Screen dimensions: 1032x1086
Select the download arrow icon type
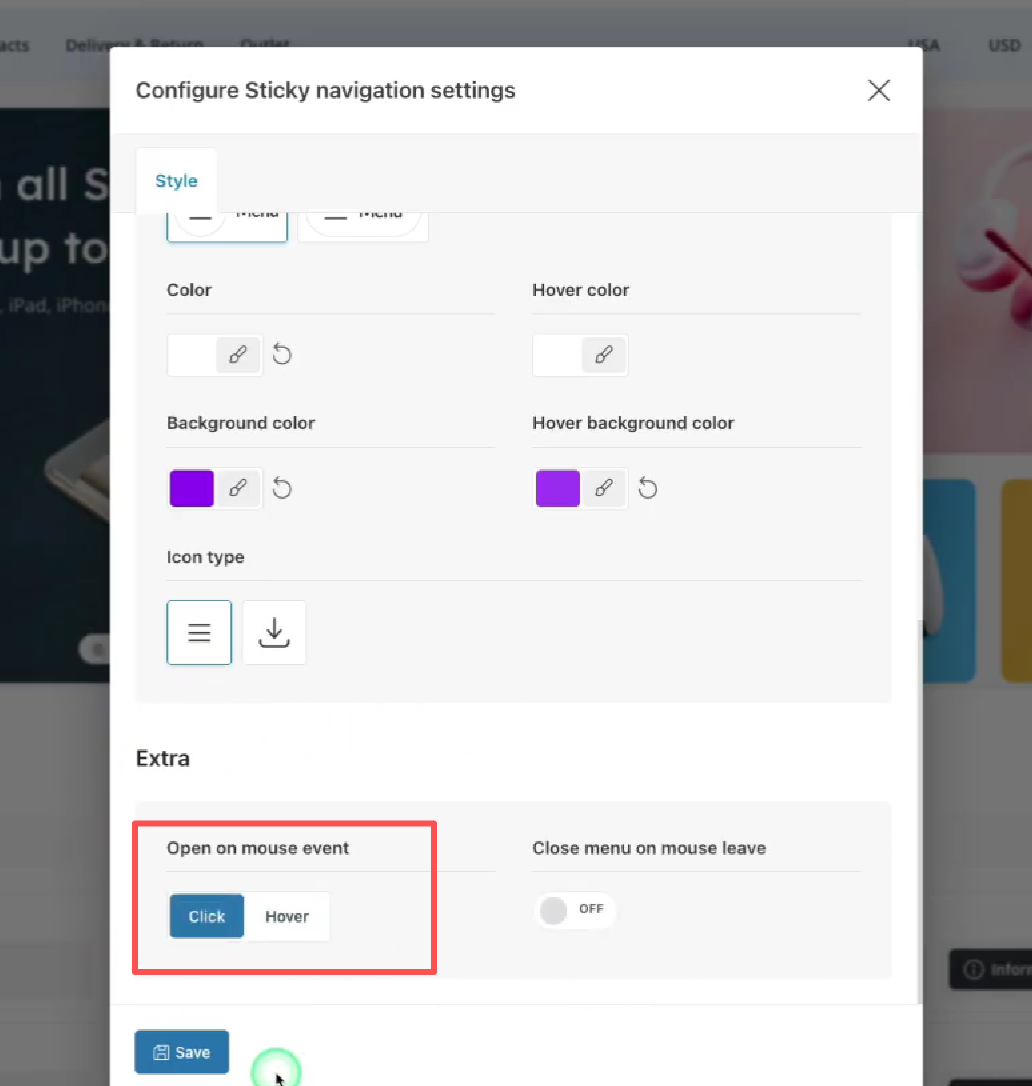[274, 632]
